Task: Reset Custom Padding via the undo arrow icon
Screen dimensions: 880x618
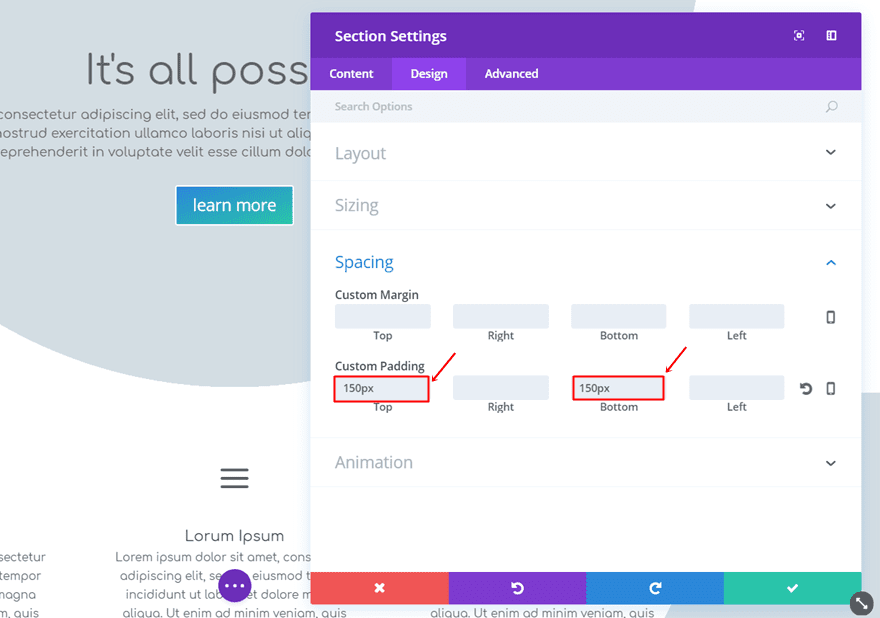Action: [806, 388]
